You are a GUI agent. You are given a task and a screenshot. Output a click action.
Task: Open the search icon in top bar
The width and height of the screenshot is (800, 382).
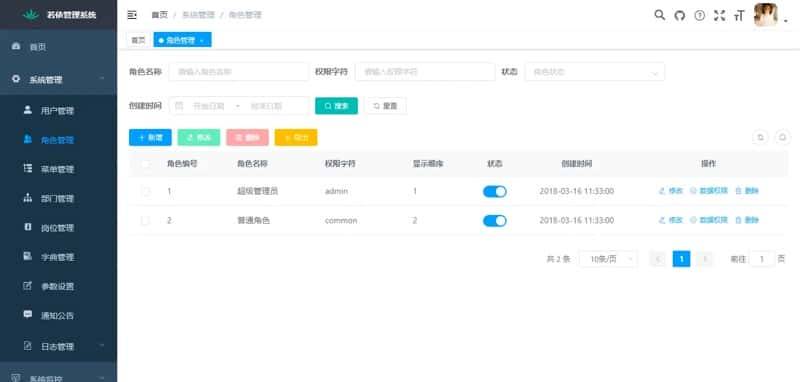pyautogui.click(x=660, y=15)
